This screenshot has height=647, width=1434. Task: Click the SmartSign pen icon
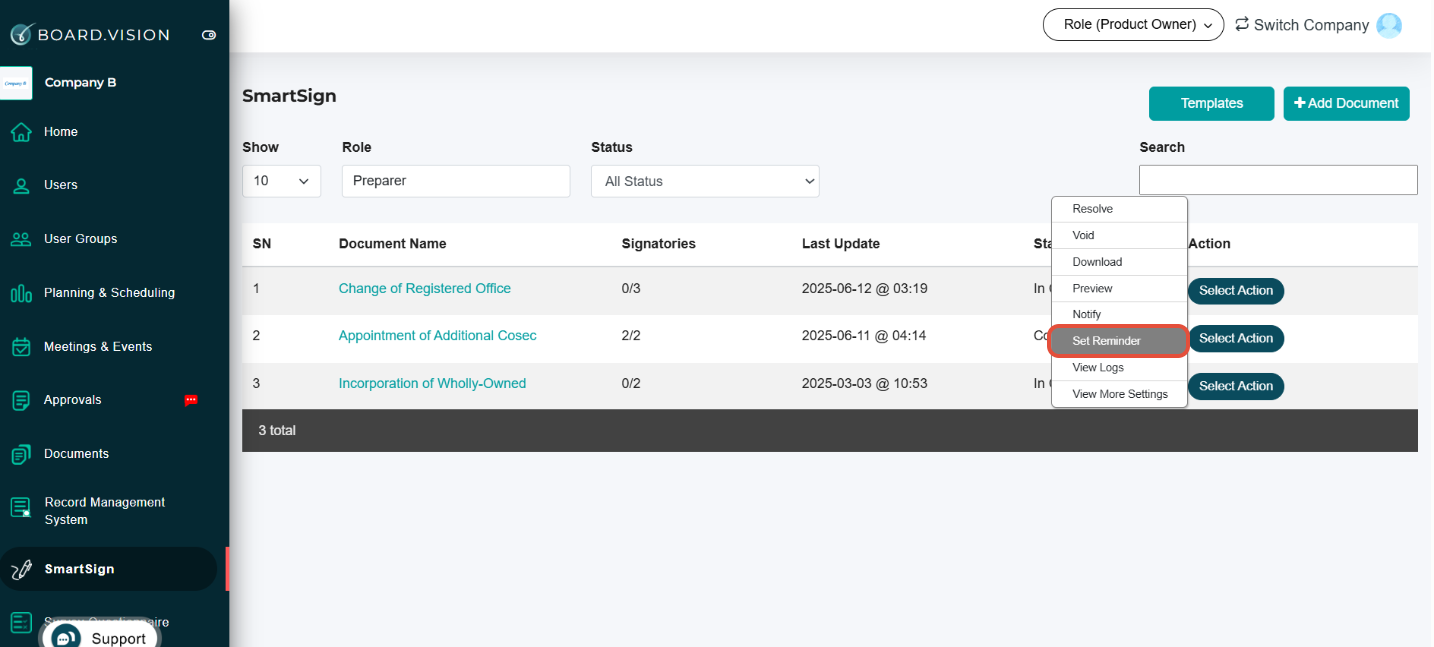coord(21,570)
